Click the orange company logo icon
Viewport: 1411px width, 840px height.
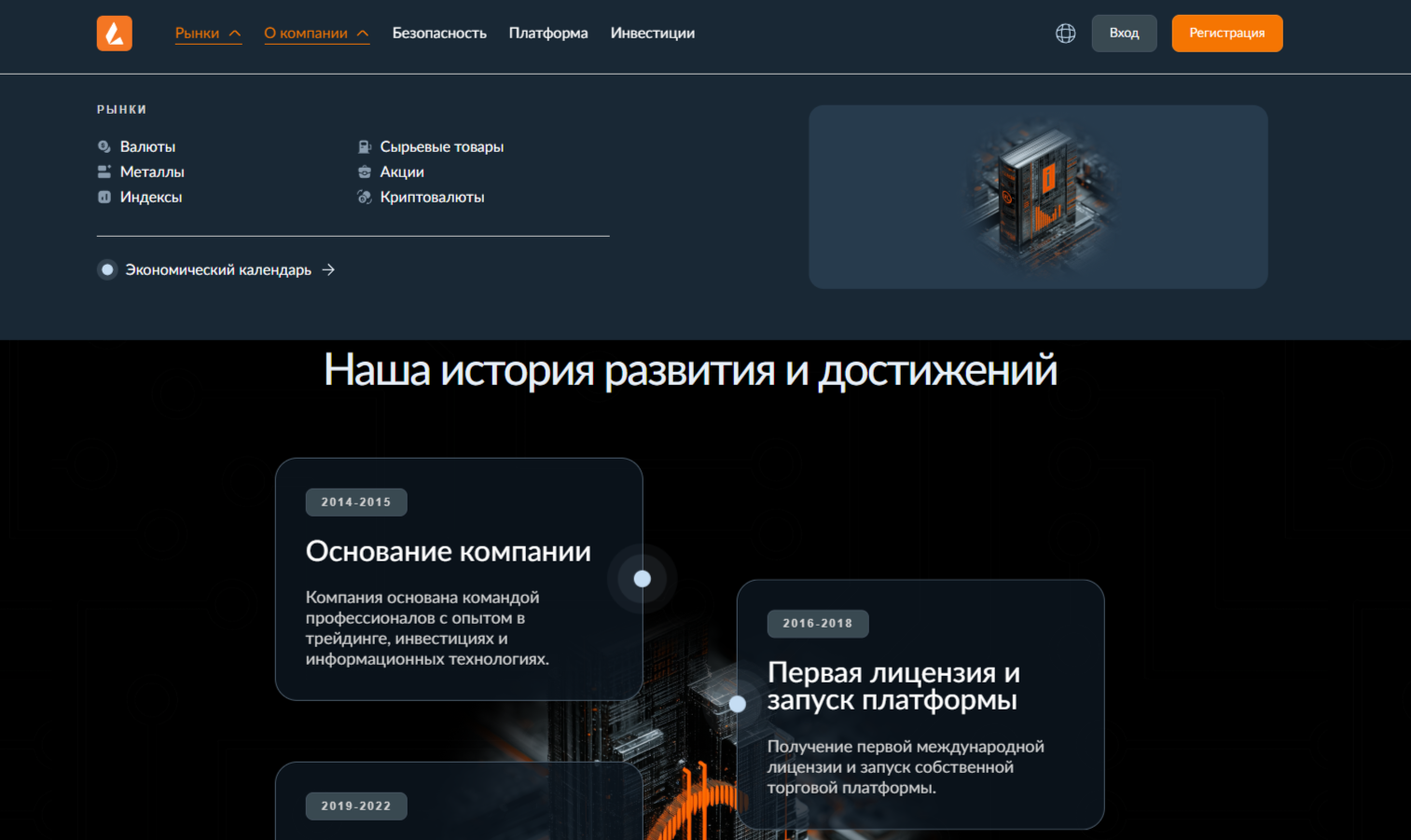(x=115, y=34)
